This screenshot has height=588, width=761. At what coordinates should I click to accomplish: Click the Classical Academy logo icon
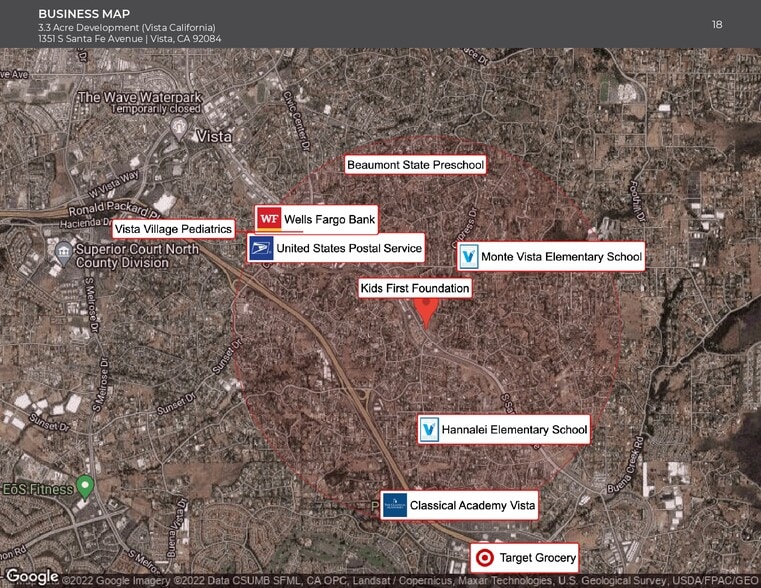[394, 506]
